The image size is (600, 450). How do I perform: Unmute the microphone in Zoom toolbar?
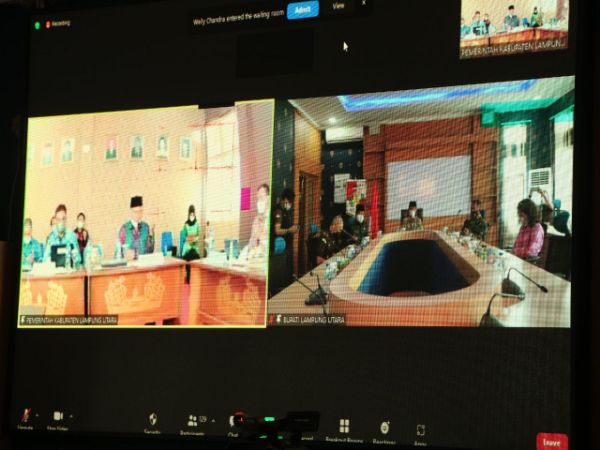point(25,418)
